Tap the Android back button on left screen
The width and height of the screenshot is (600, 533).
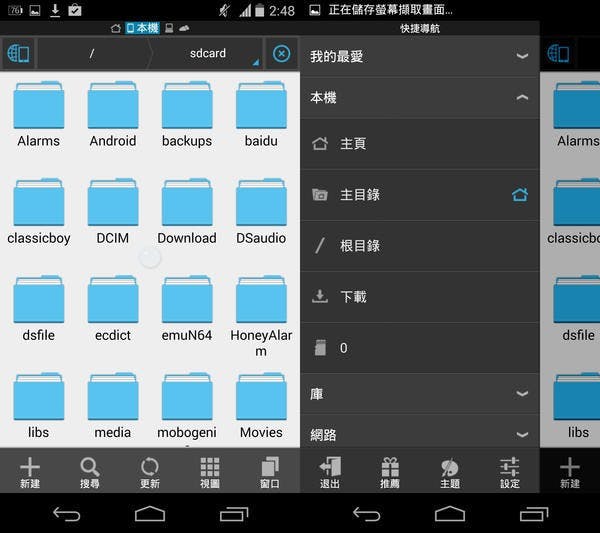pos(67,514)
